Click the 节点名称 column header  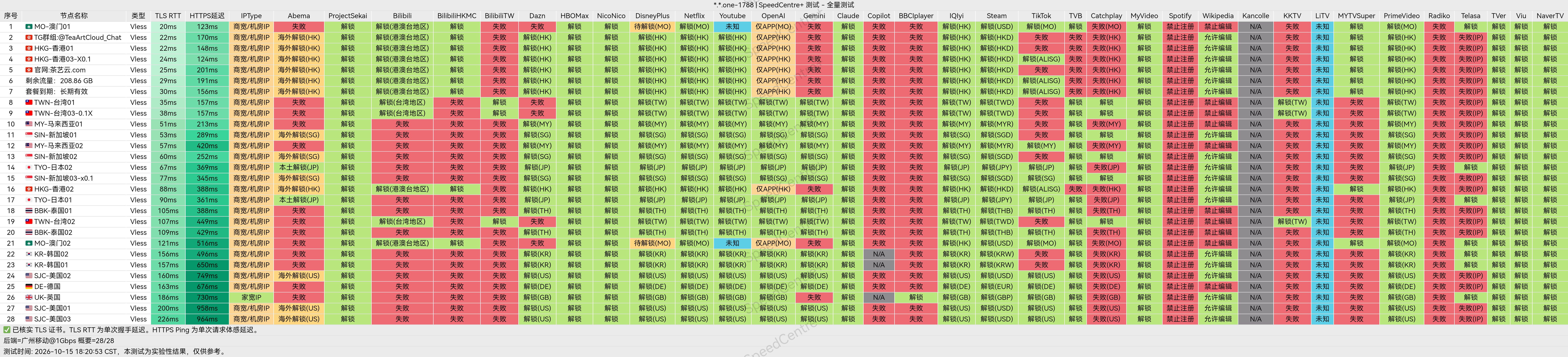[x=74, y=16]
